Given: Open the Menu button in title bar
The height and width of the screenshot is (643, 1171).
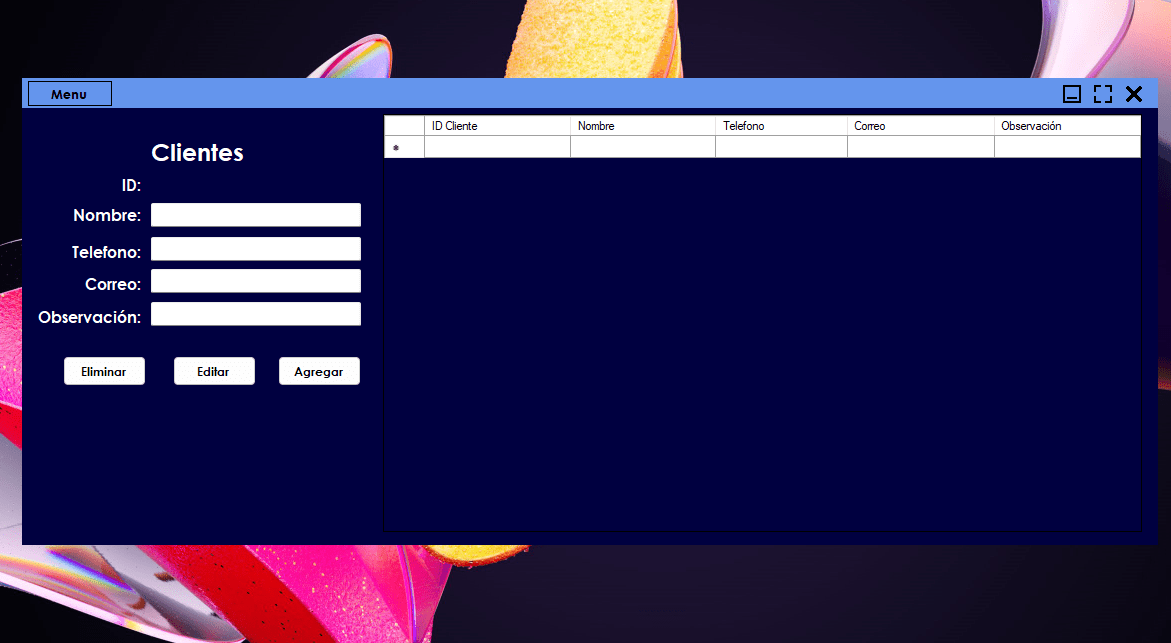Looking at the screenshot, I should click(69, 94).
